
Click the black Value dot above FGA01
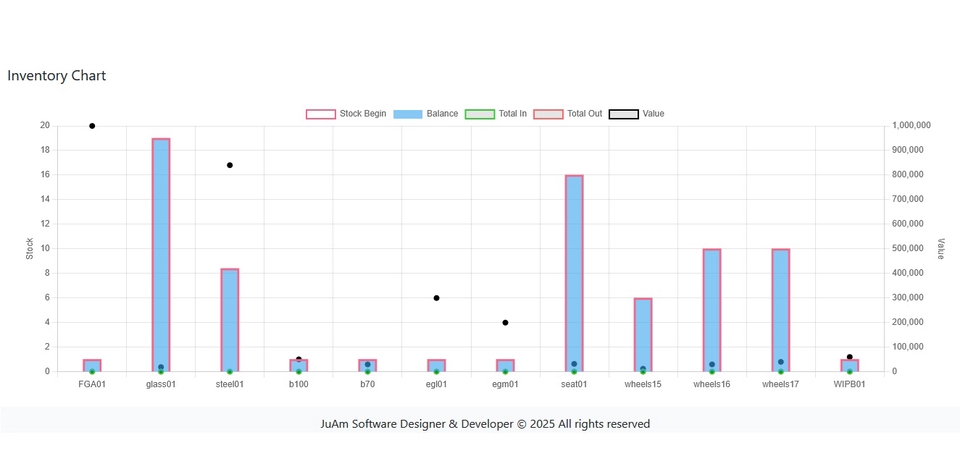(x=92, y=126)
